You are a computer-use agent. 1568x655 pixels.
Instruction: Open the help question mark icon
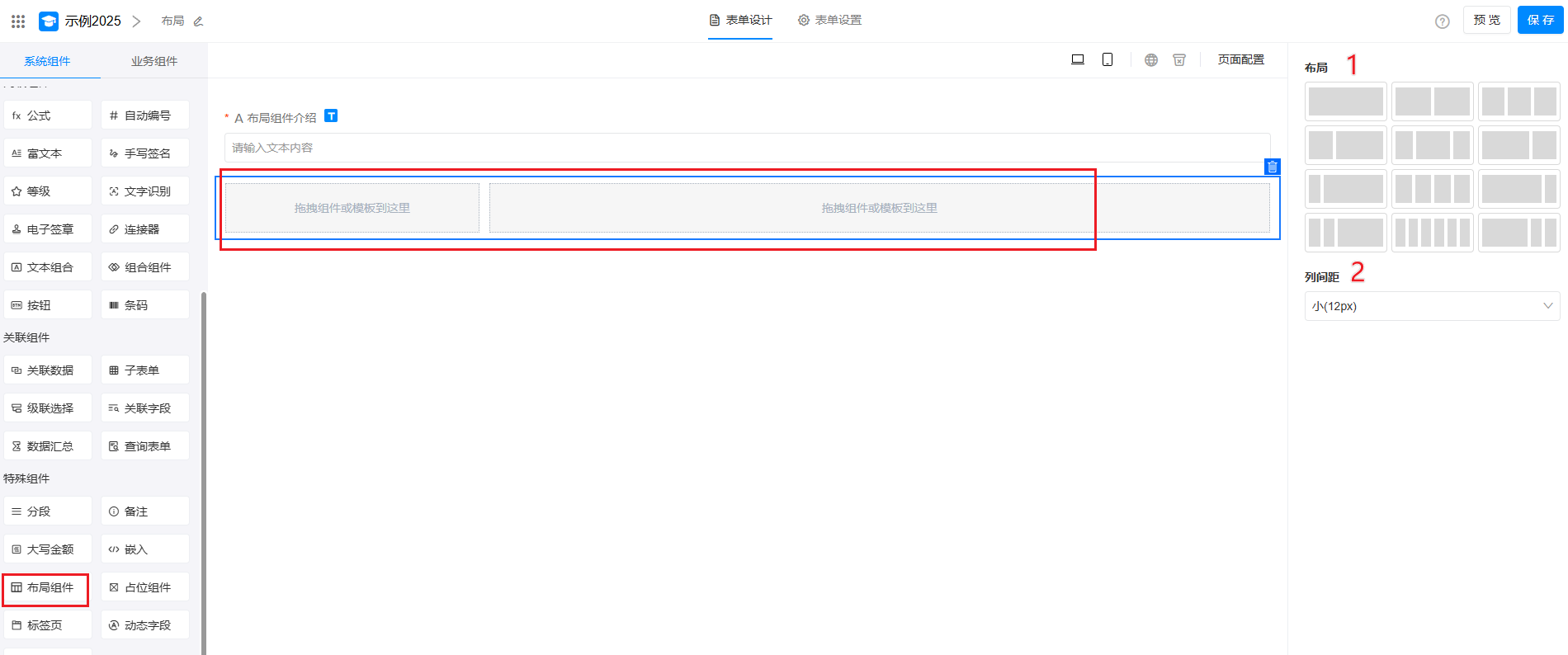click(x=1443, y=21)
